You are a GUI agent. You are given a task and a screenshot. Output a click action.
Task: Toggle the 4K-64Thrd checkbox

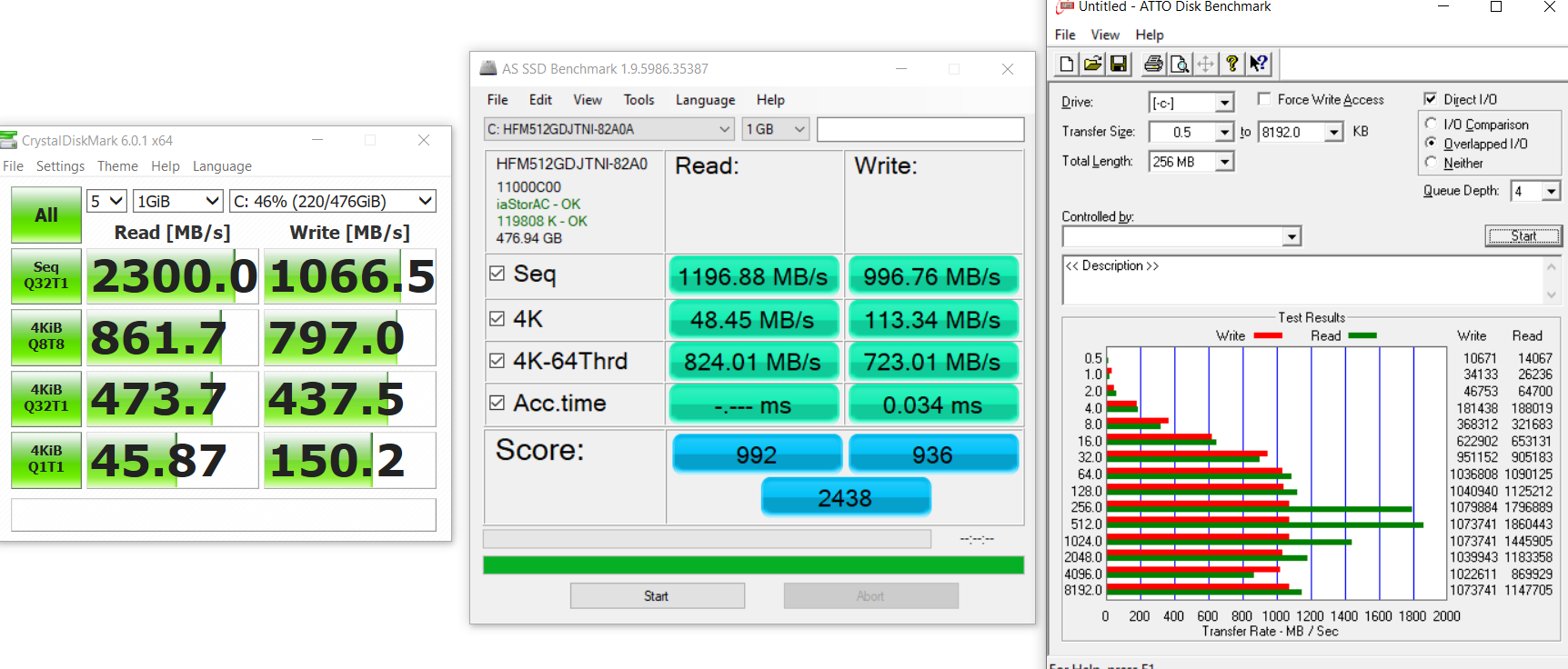[x=497, y=360]
